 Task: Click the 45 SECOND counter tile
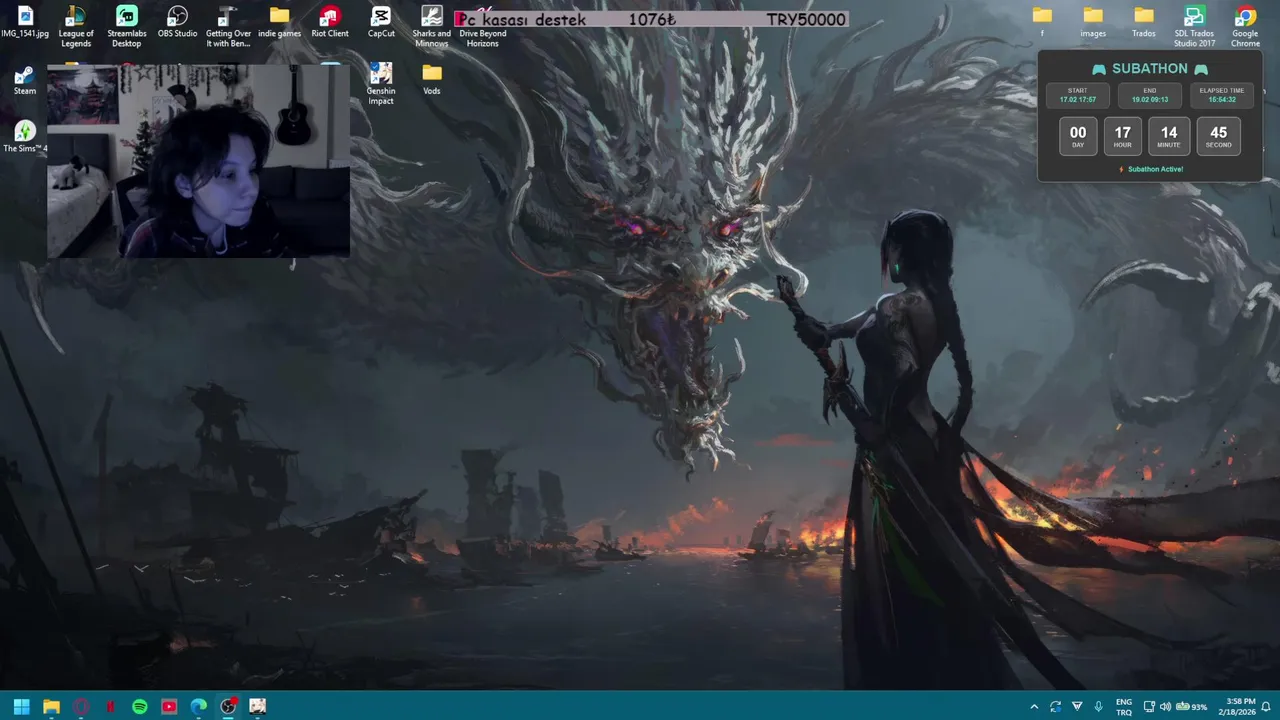tap(1218, 136)
